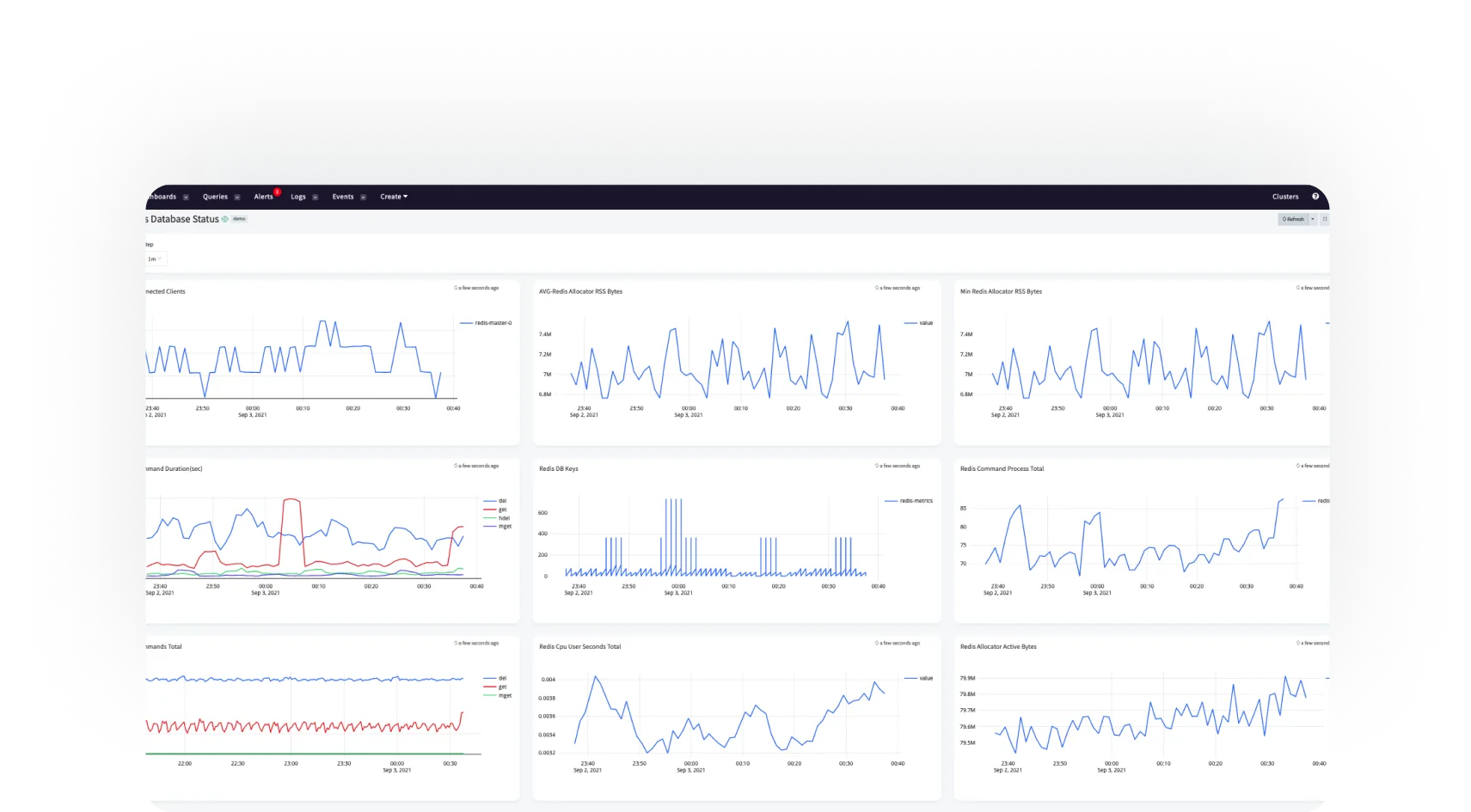Toggle redis series in Redis Command Process Total legend
This screenshot has height=812, width=1471.
click(1317, 501)
